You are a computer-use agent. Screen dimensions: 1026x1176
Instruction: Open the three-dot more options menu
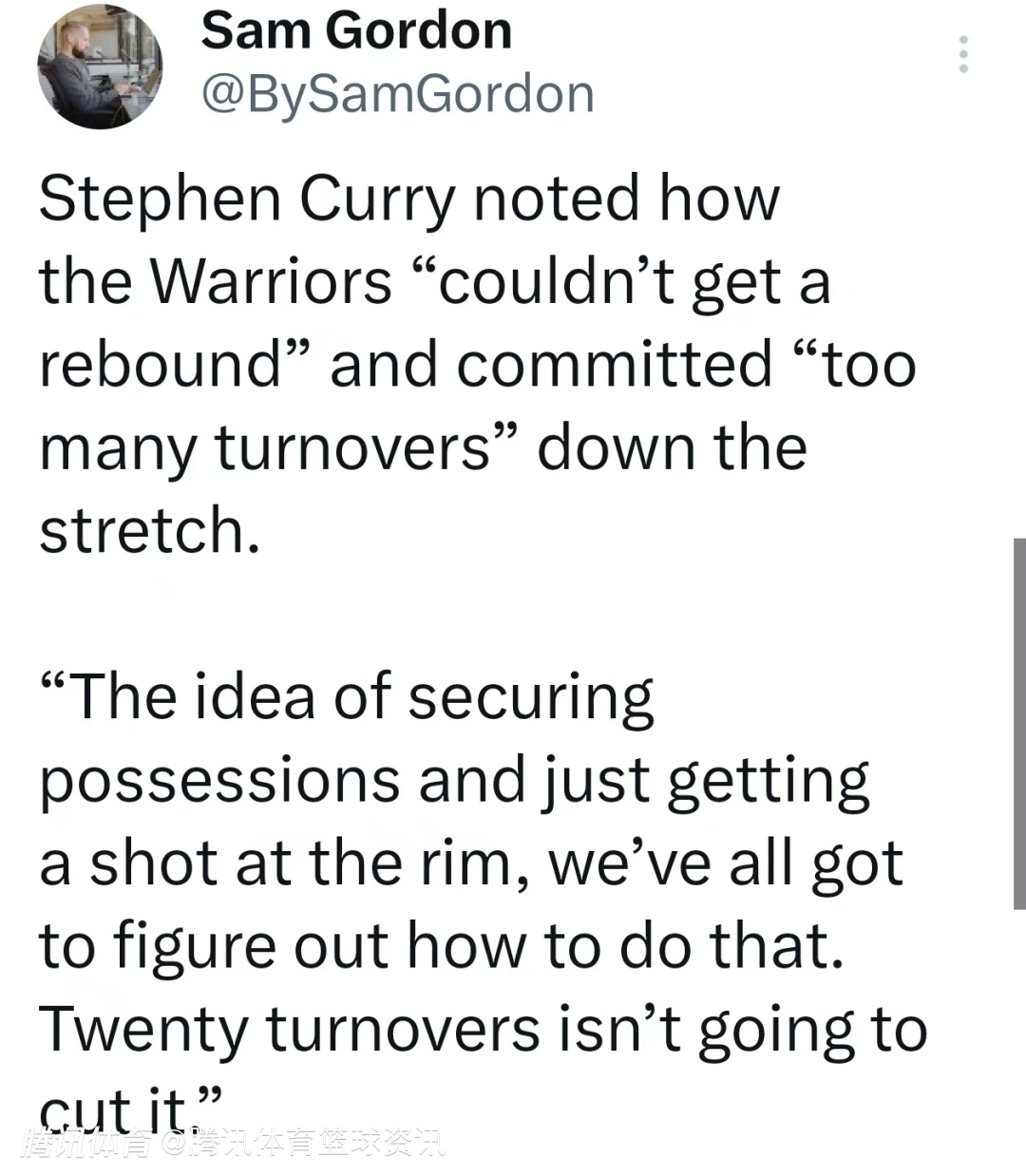[963, 55]
